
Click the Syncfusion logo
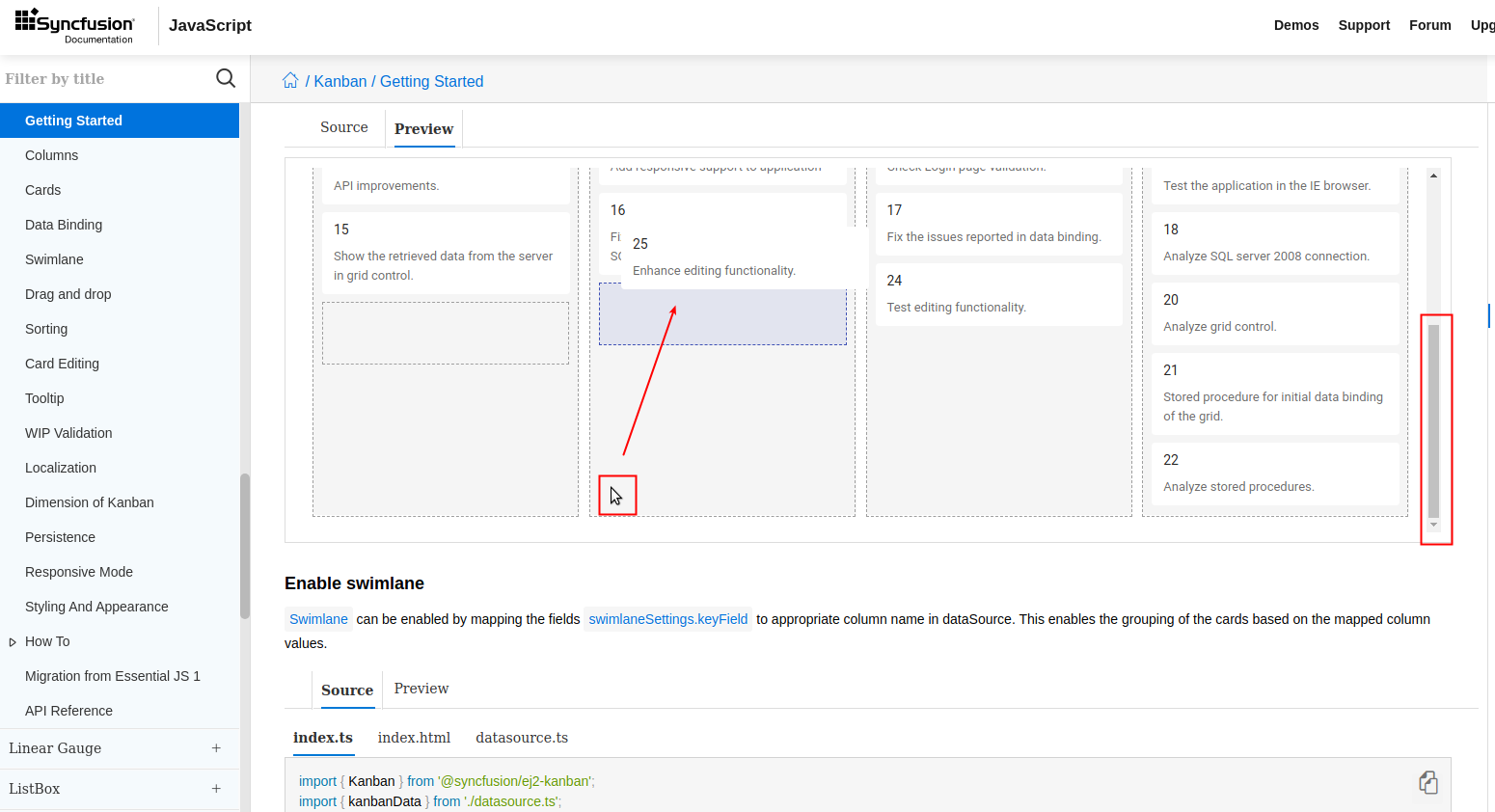click(x=75, y=26)
